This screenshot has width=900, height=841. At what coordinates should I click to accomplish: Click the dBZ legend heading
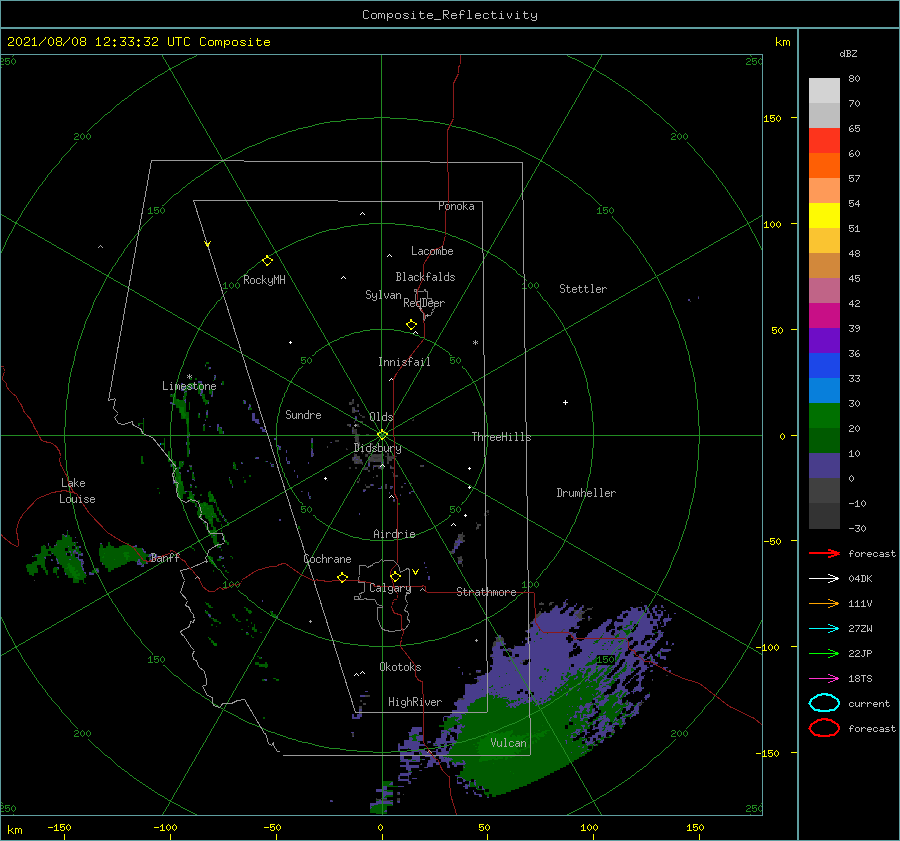pyautogui.click(x=848, y=53)
